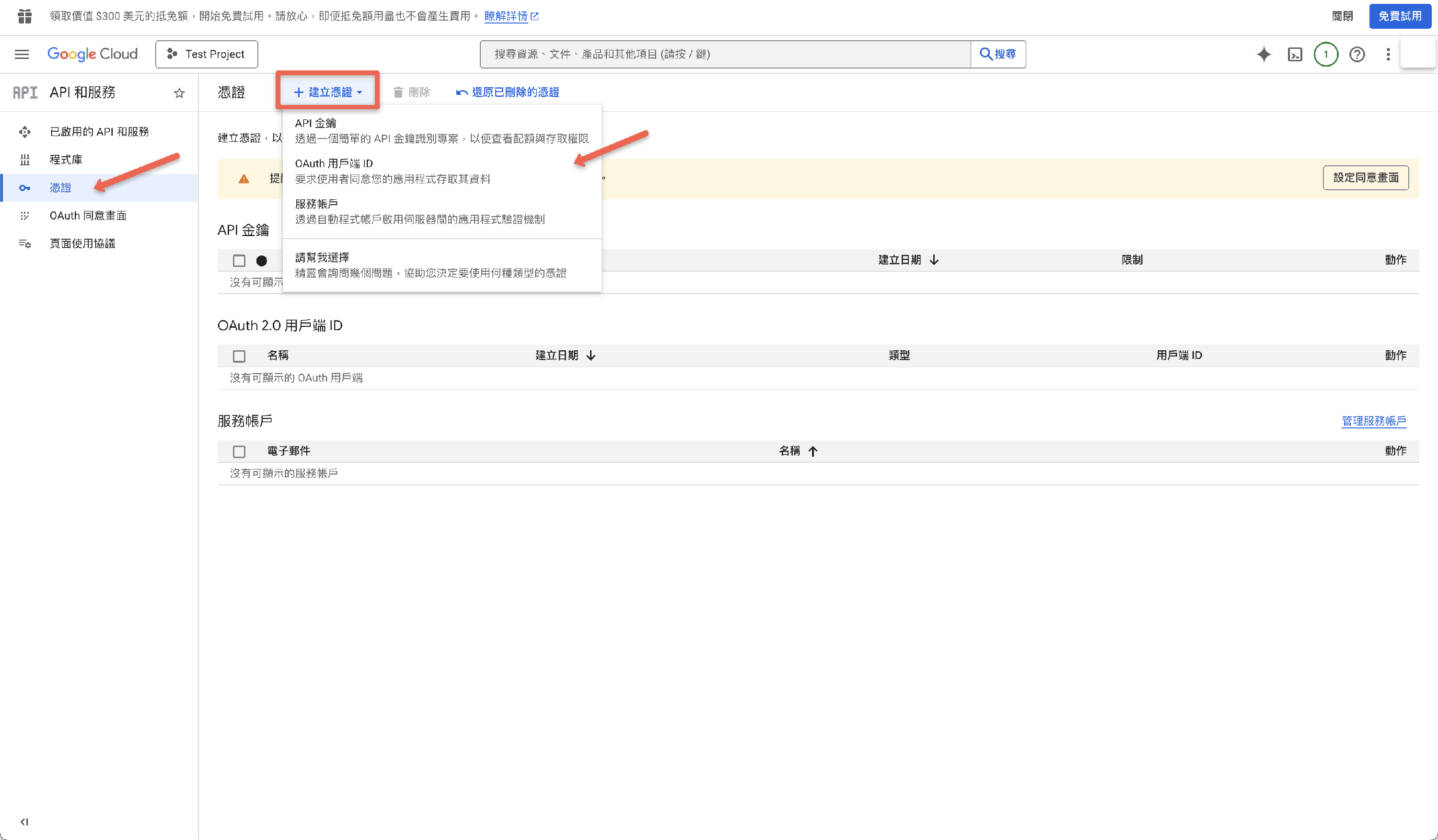1438x840 pixels.
Task: Check the OAuth 2.0 用戶端 ID table checkbox
Action: click(x=239, y=356)
